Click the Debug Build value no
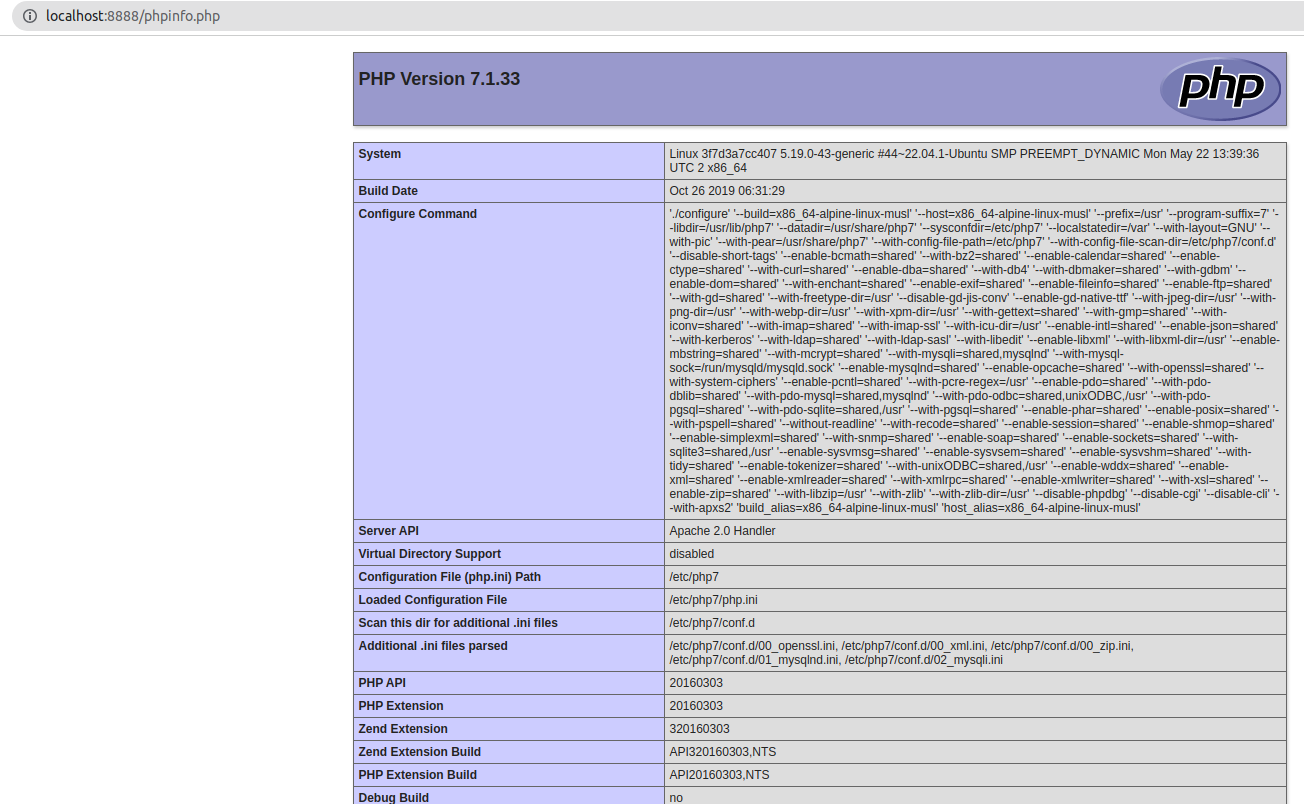This screenshot has height=804, width=1304. (676, 798)
